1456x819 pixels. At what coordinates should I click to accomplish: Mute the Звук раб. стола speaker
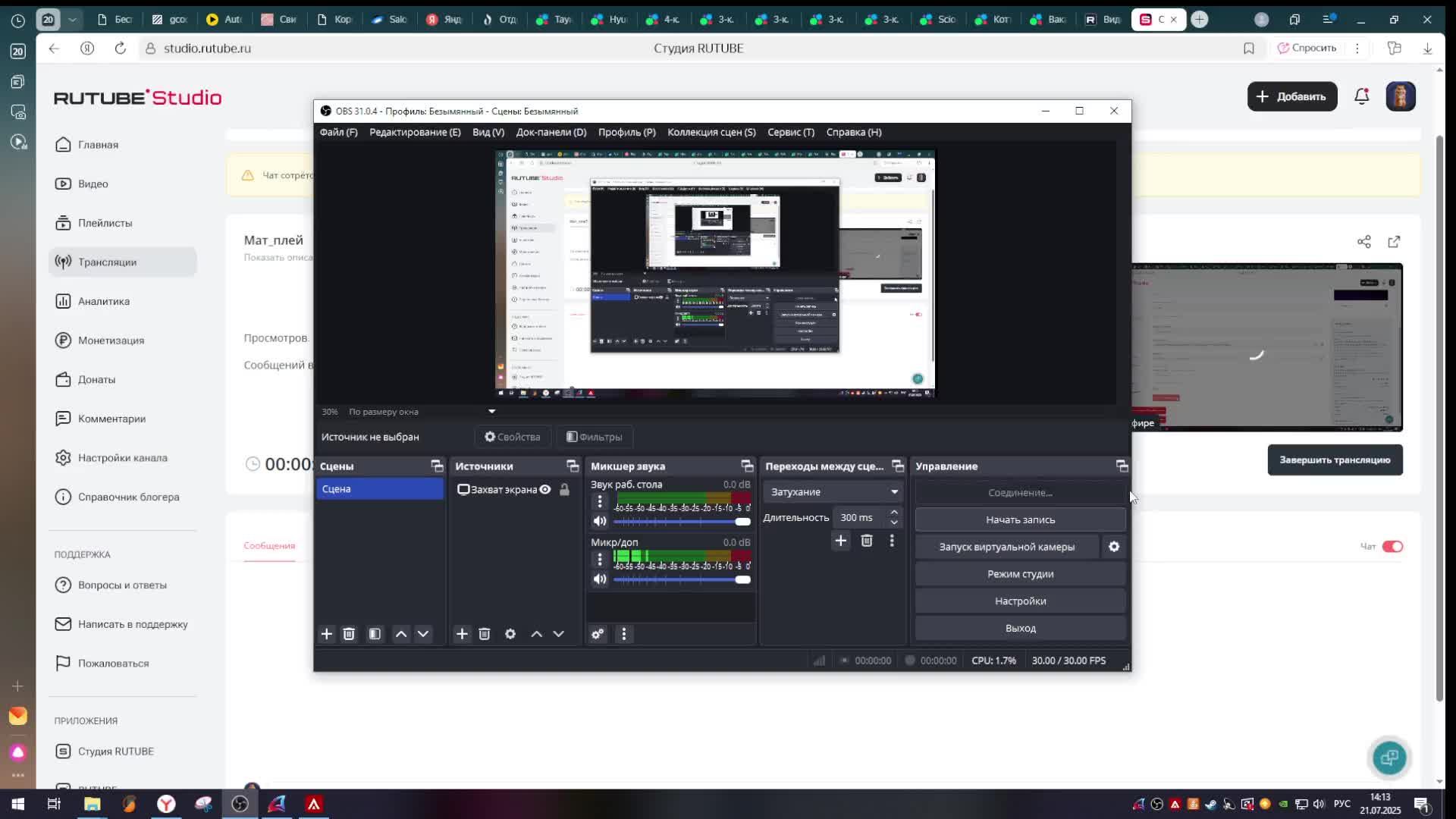coord(600,522)
